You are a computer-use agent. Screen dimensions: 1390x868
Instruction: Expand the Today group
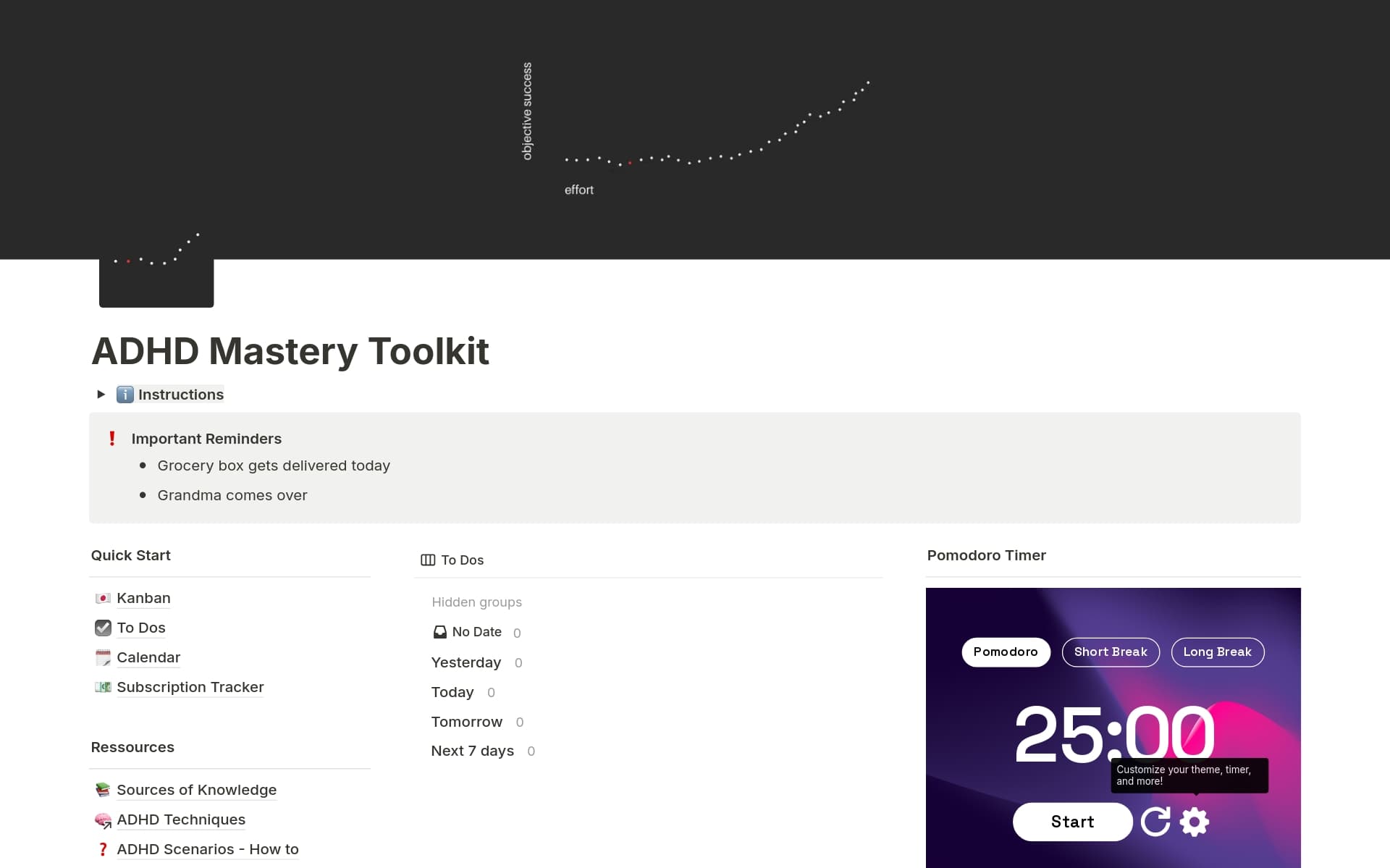451,692
